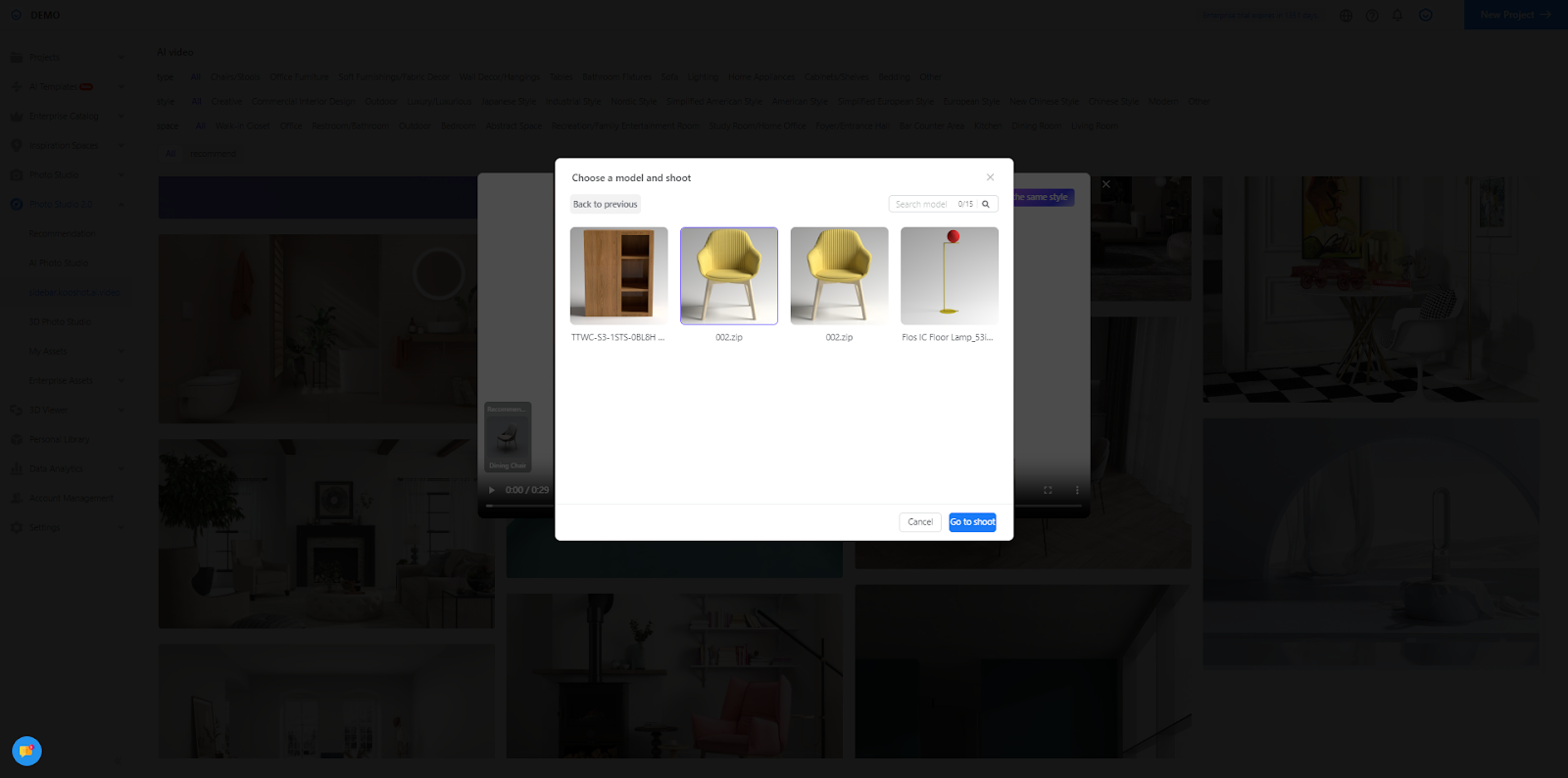Open the video more options icon
Image resolution: width=1568 pixels, height=778 pixels.
pos(1077,490)
